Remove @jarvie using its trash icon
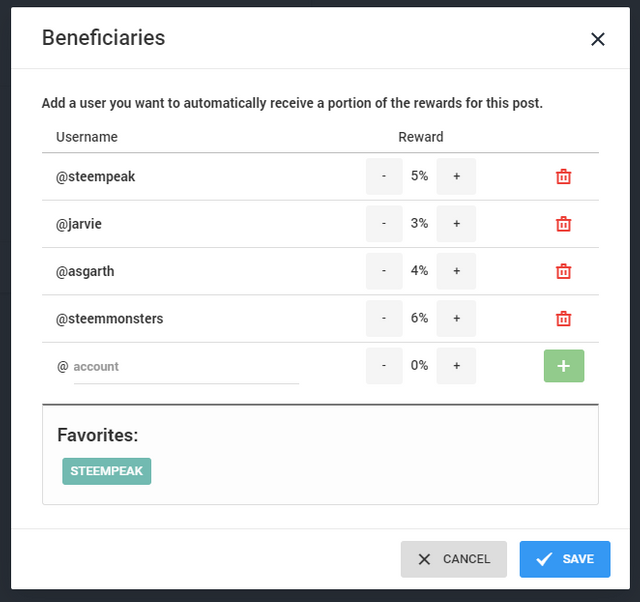Viewport: 640px width, 602px height. coord(563,224)
